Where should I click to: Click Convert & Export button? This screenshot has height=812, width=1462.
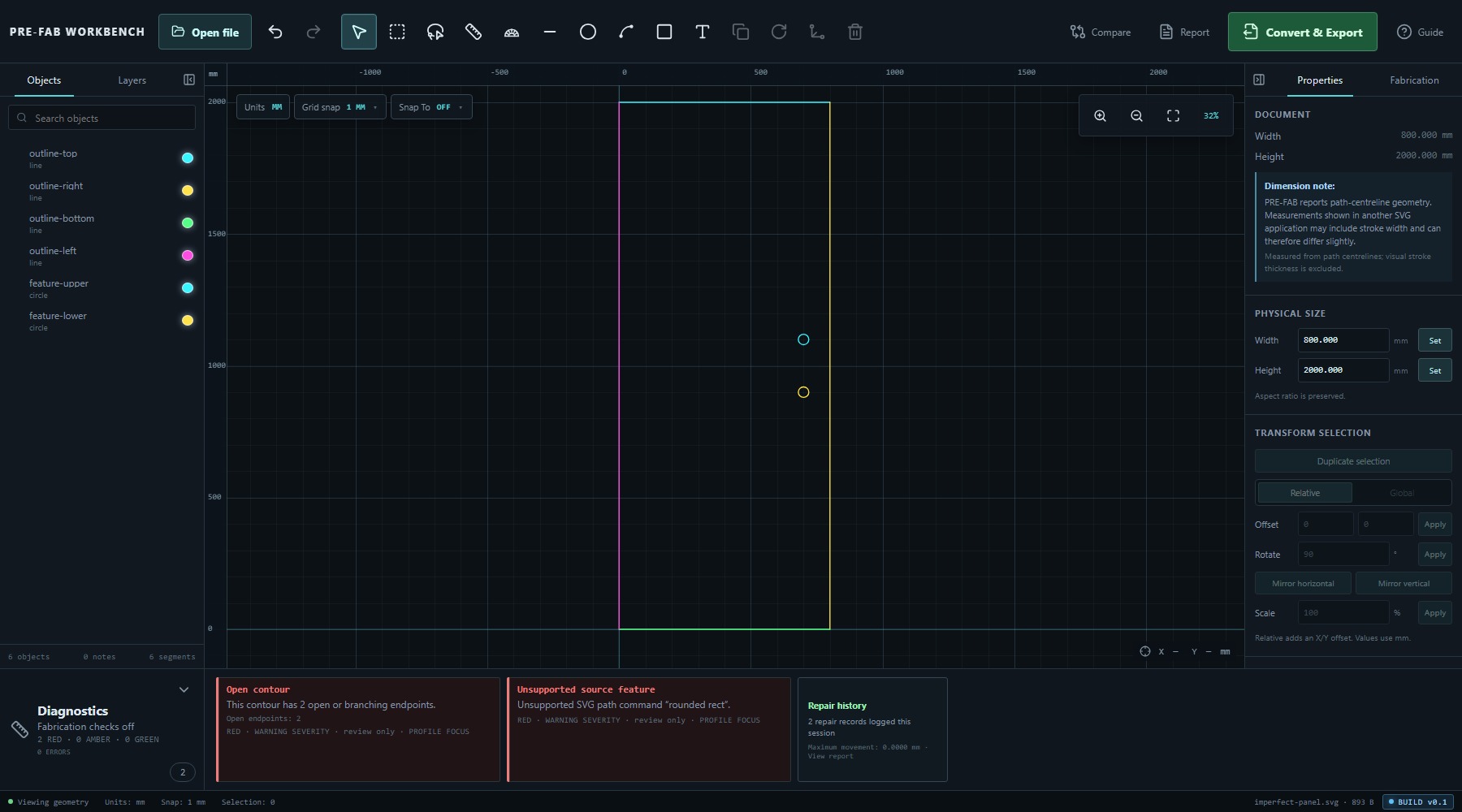[1303, 32]
